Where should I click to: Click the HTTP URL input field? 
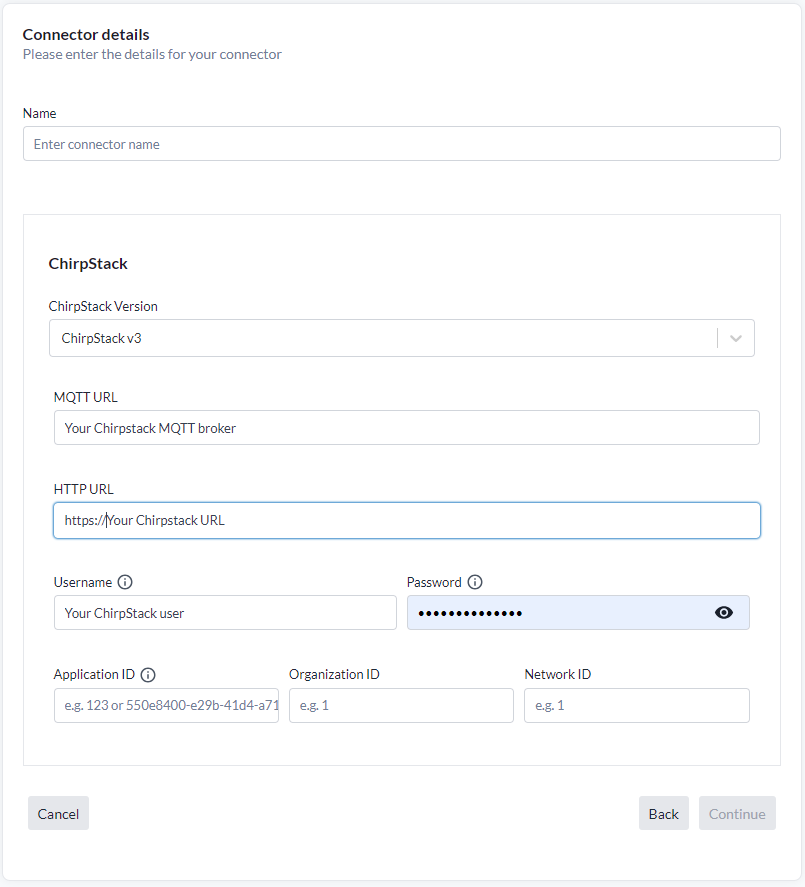pos(407,520)
